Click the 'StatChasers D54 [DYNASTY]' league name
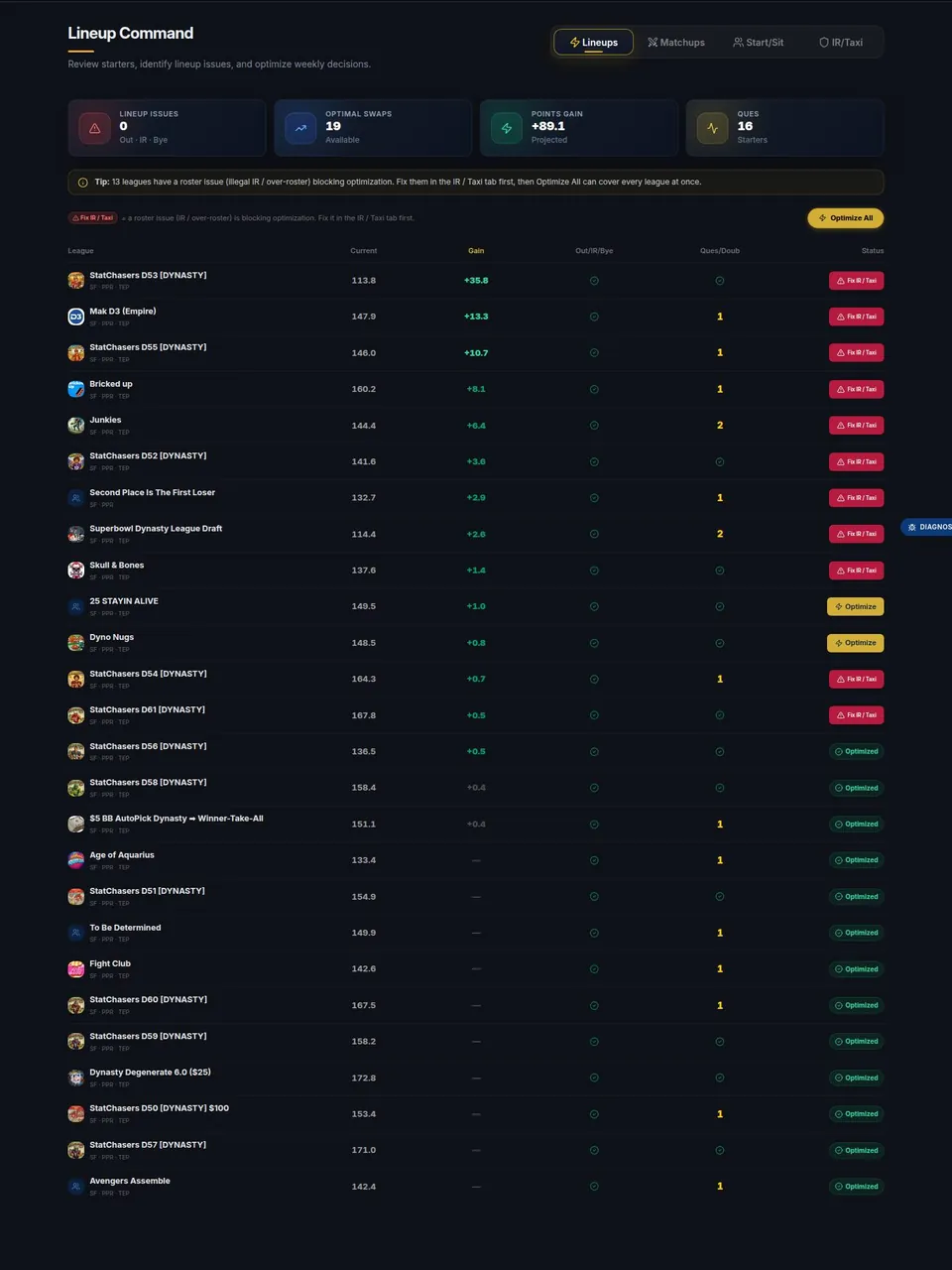 148,674
